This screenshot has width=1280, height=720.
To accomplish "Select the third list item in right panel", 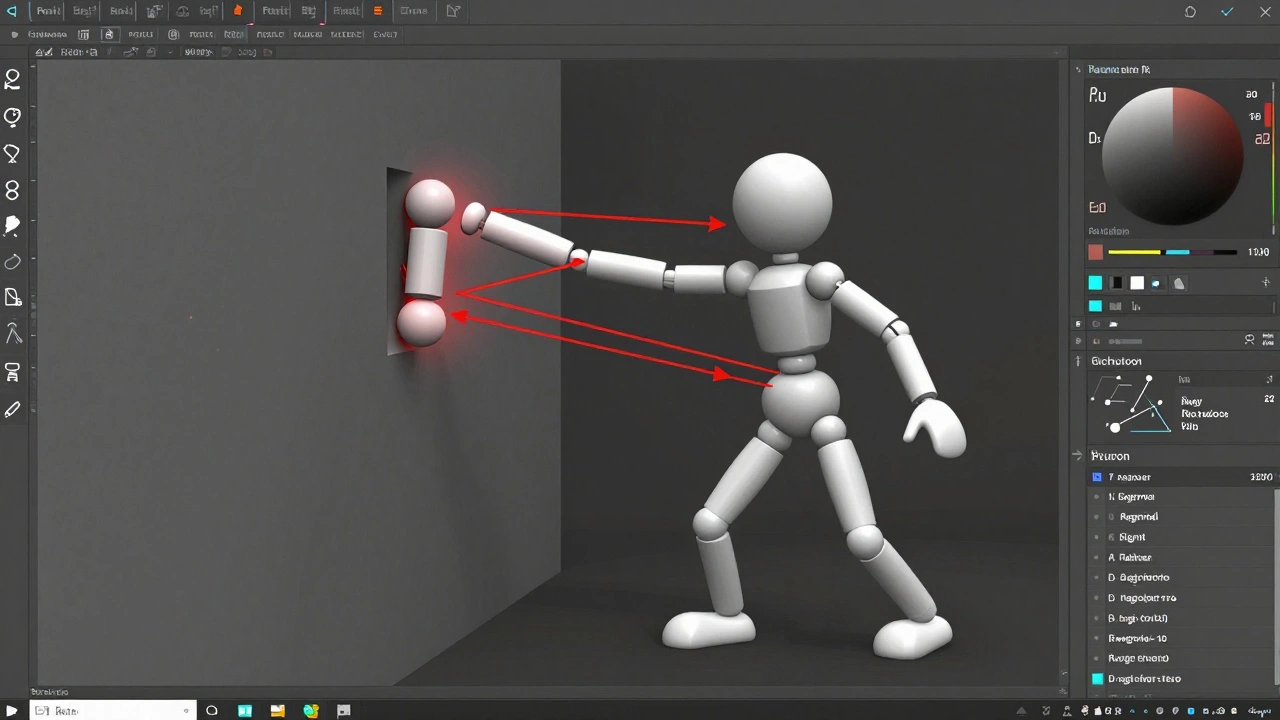I will click(1138, 517).
